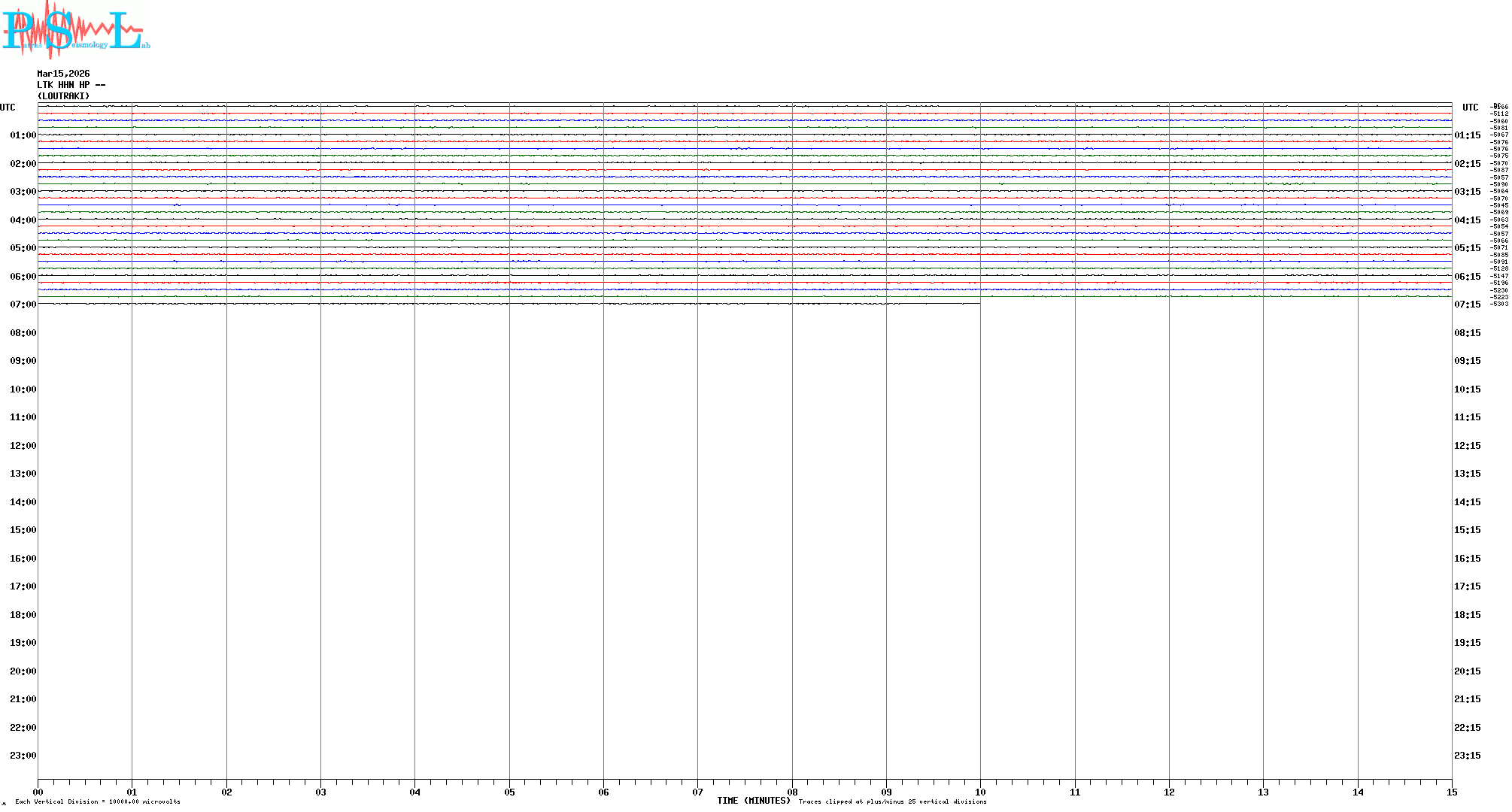Click the 21:15 label on right axis

[1467, 699]
